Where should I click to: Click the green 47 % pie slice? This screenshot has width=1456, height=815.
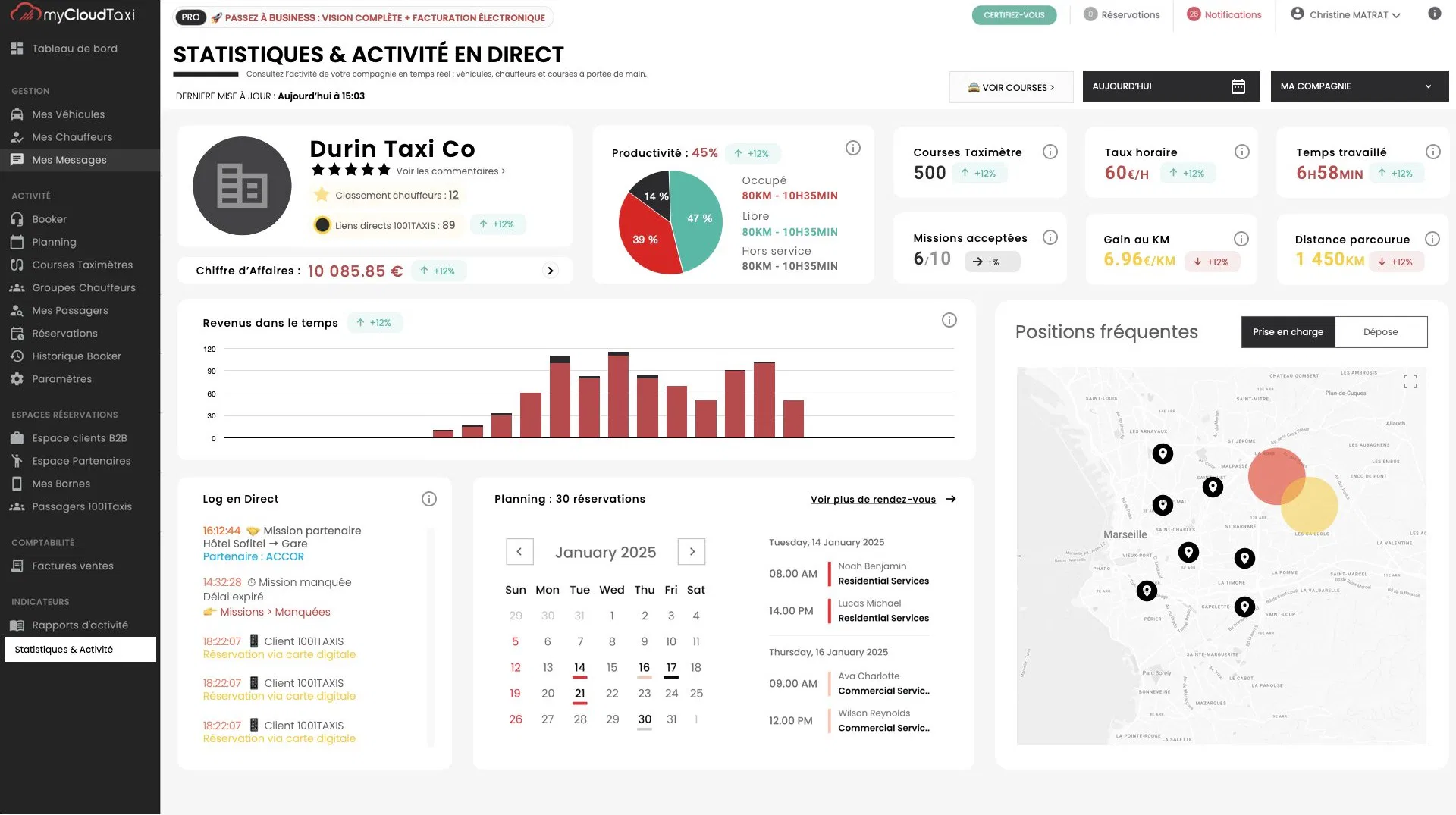pyautogui.click(x=699, y=218)
